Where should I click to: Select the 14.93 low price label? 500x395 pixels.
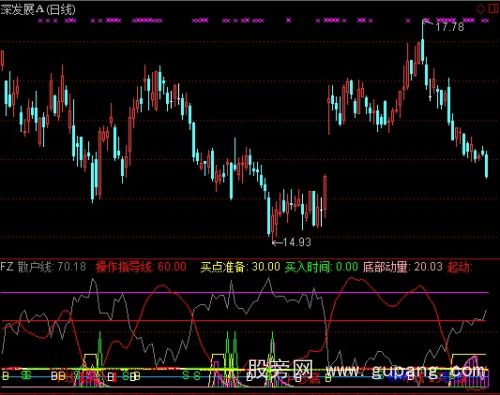tap(297, 242)
